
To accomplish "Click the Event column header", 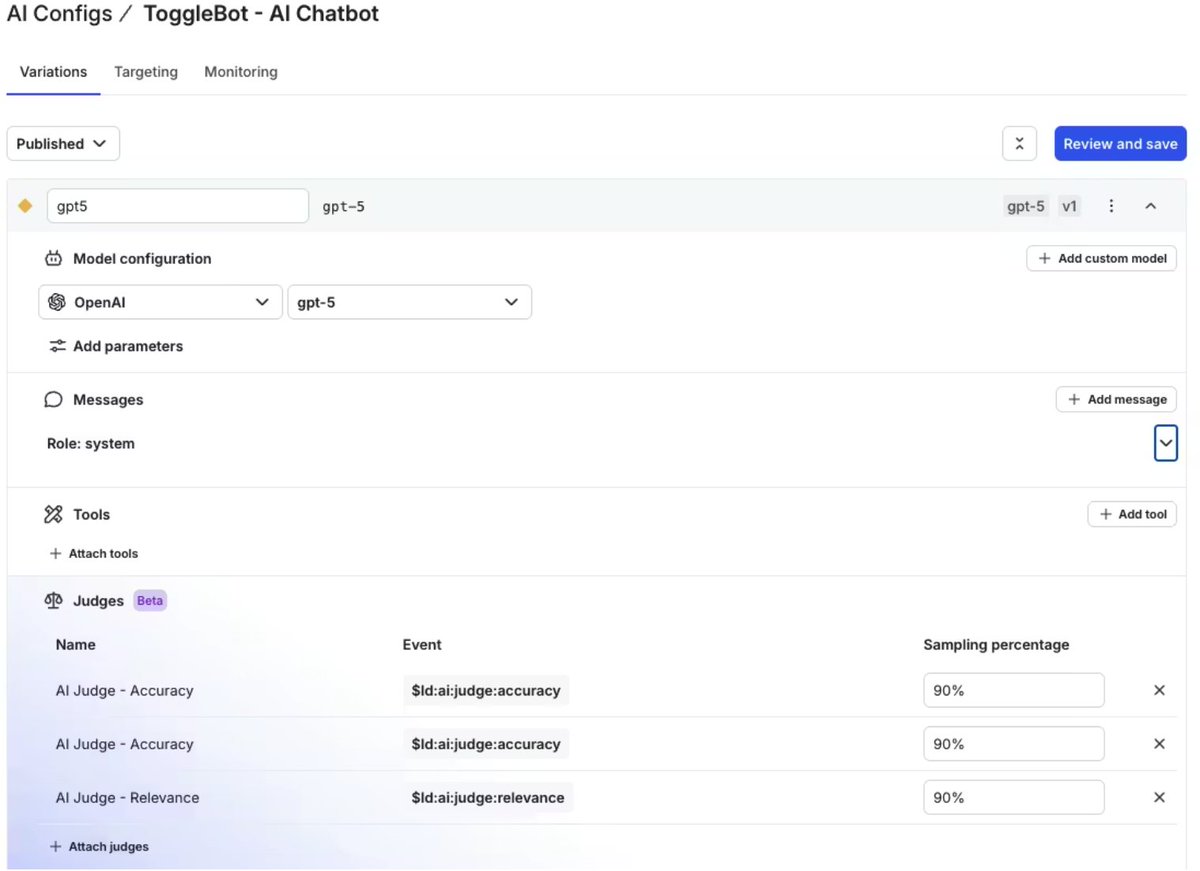I will click(422, 645).
